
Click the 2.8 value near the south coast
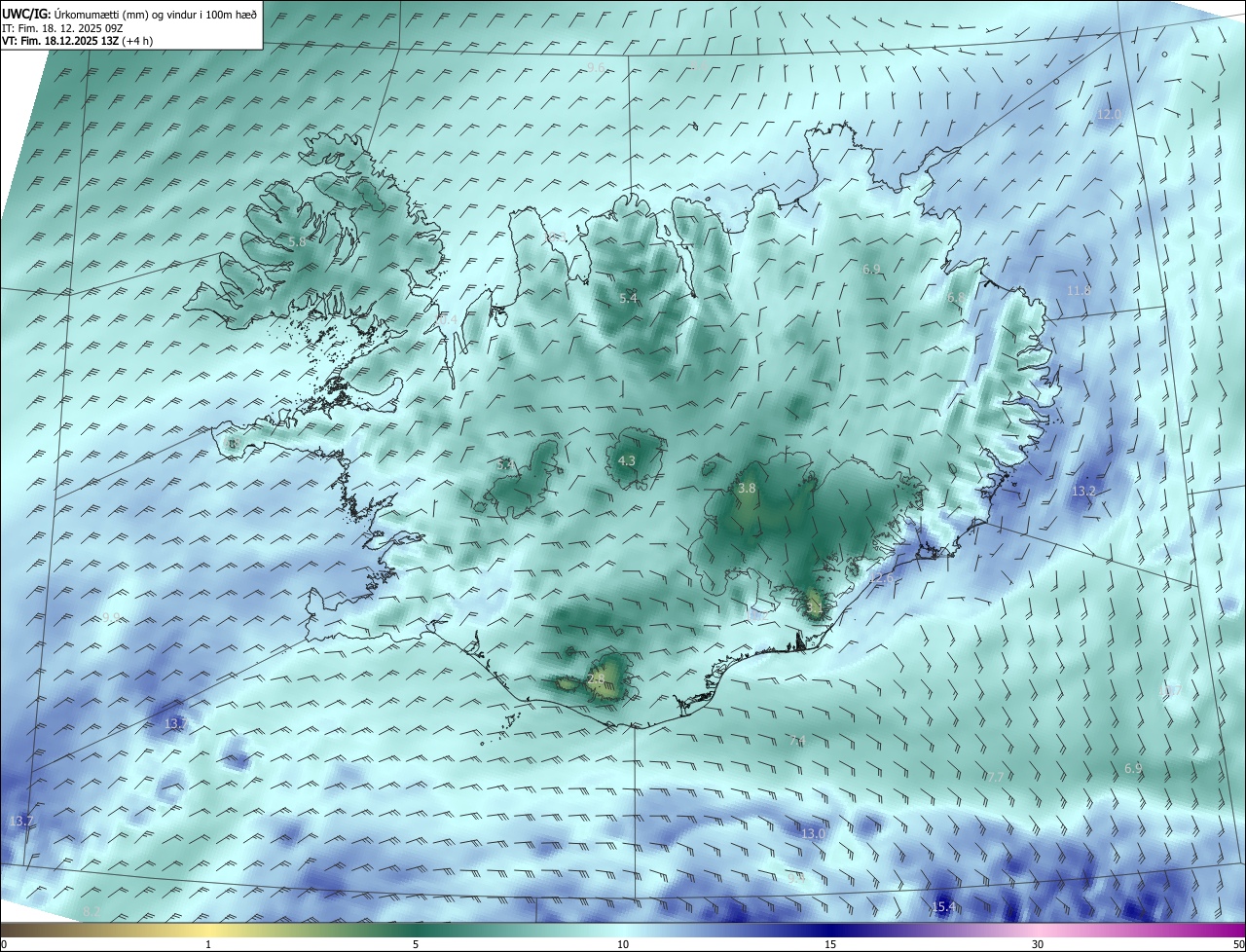pos(597,679)
